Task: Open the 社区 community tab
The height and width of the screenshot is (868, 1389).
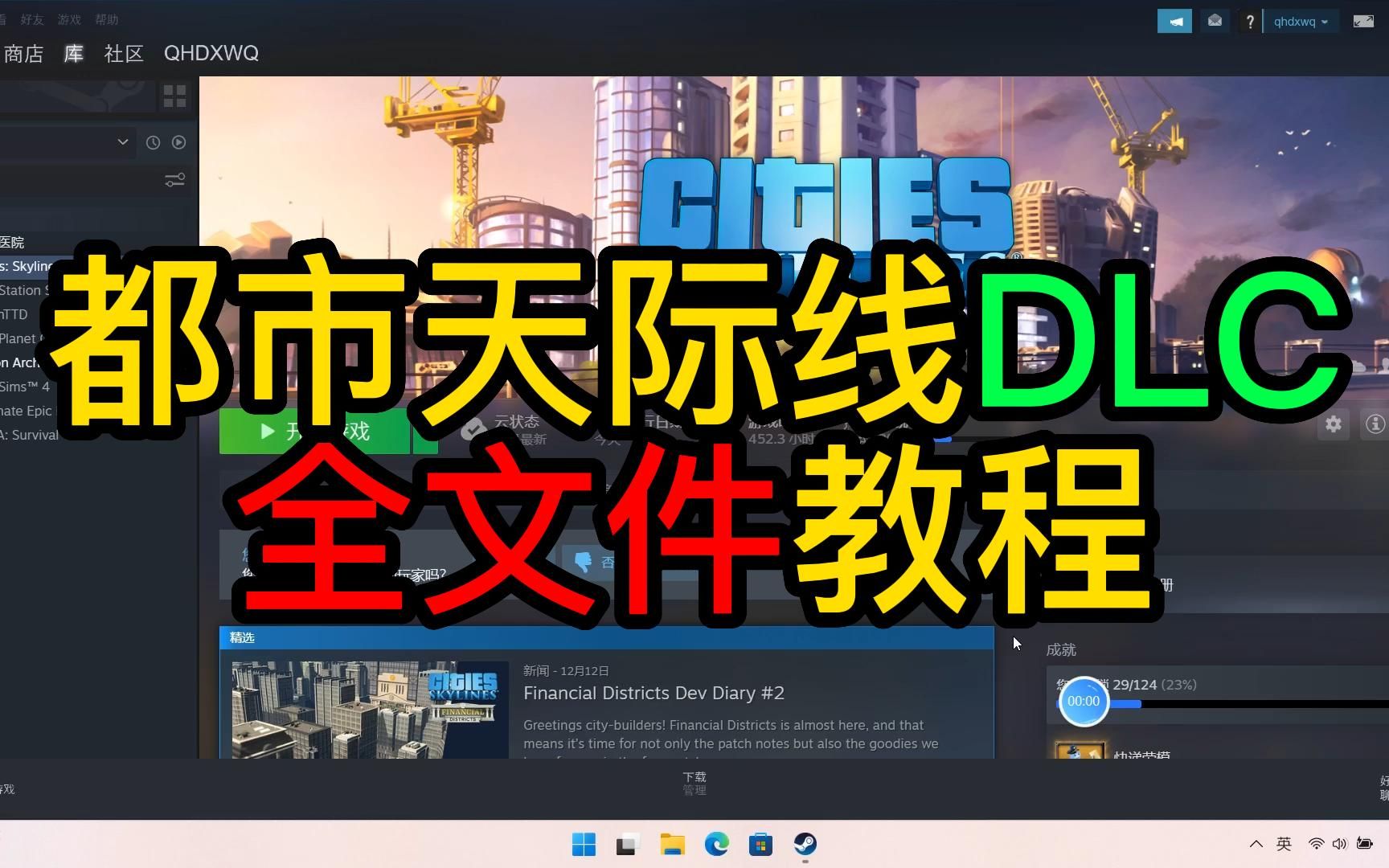Action: click(x=124, y=54)
